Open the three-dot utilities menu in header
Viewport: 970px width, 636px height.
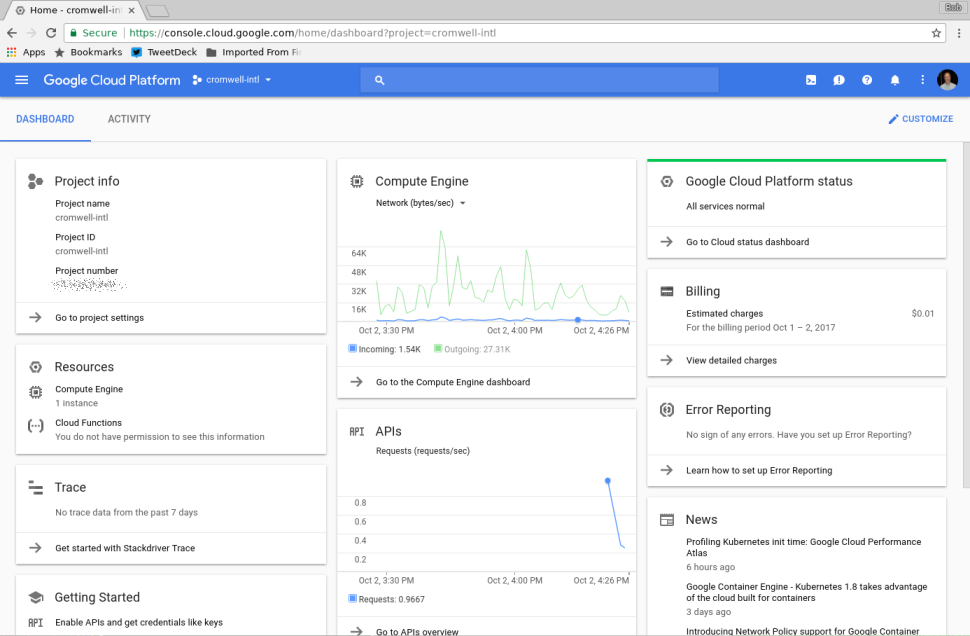(x=922, y=80)
